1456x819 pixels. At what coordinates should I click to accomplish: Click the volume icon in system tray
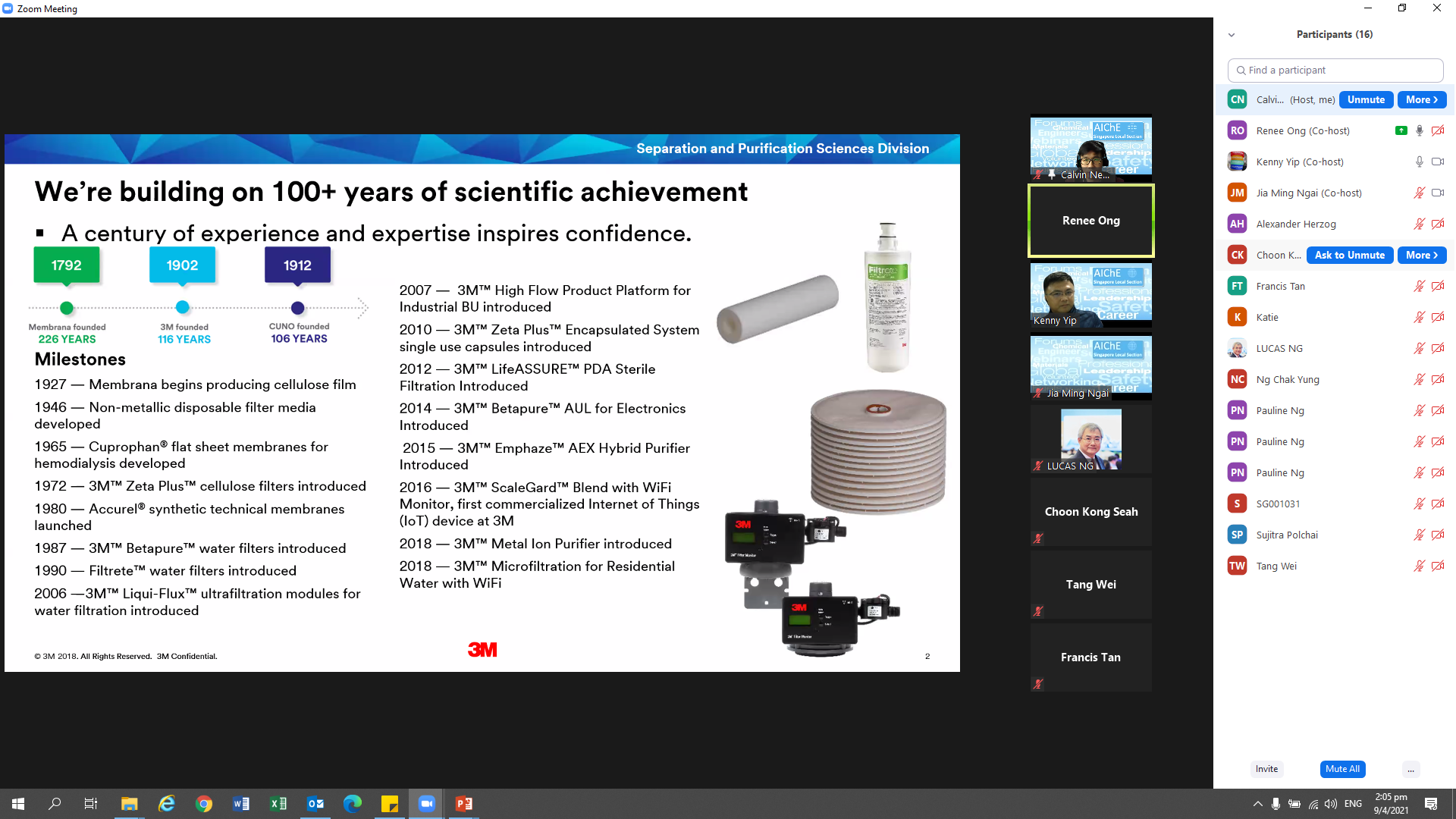tap(1331, 804)
